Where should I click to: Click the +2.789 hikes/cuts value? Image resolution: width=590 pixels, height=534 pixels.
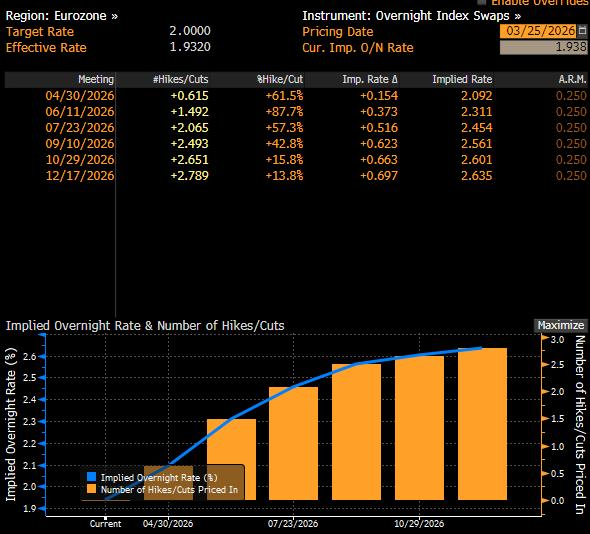click(x=189, y=175)
